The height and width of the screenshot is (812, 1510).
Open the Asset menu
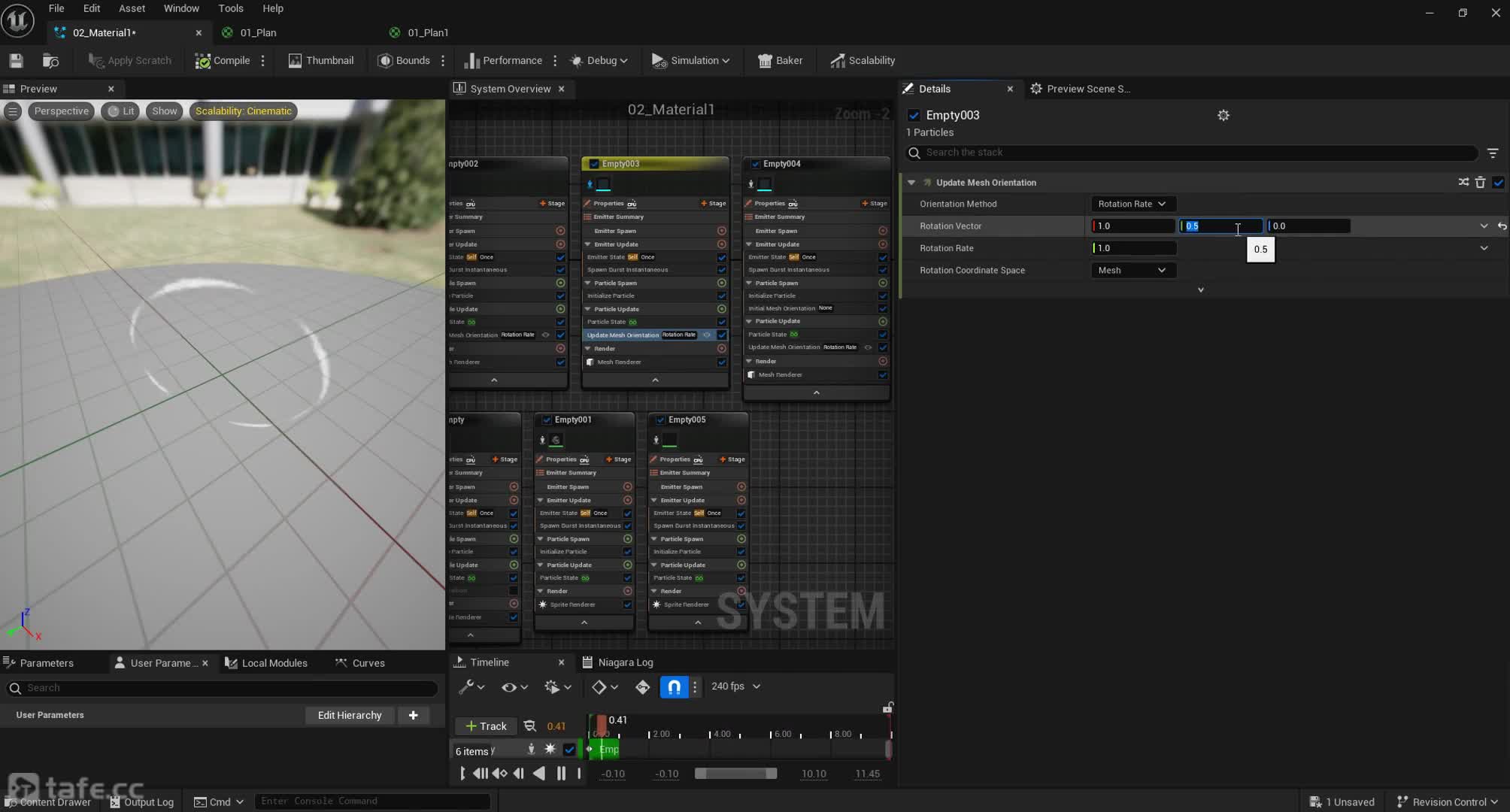(x=132, y=8)
